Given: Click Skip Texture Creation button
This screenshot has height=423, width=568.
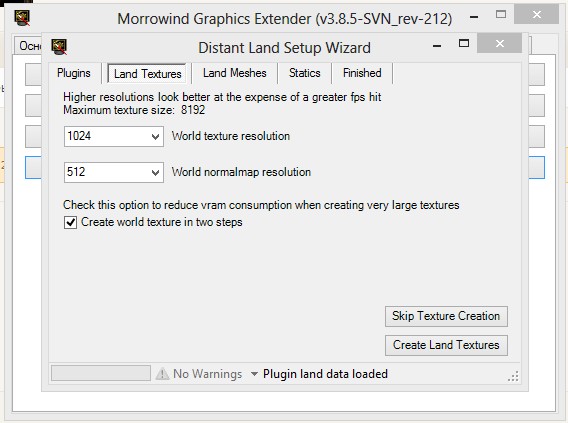Looking at the screenshot, I should pyautogui.click(x=446, y=316).
